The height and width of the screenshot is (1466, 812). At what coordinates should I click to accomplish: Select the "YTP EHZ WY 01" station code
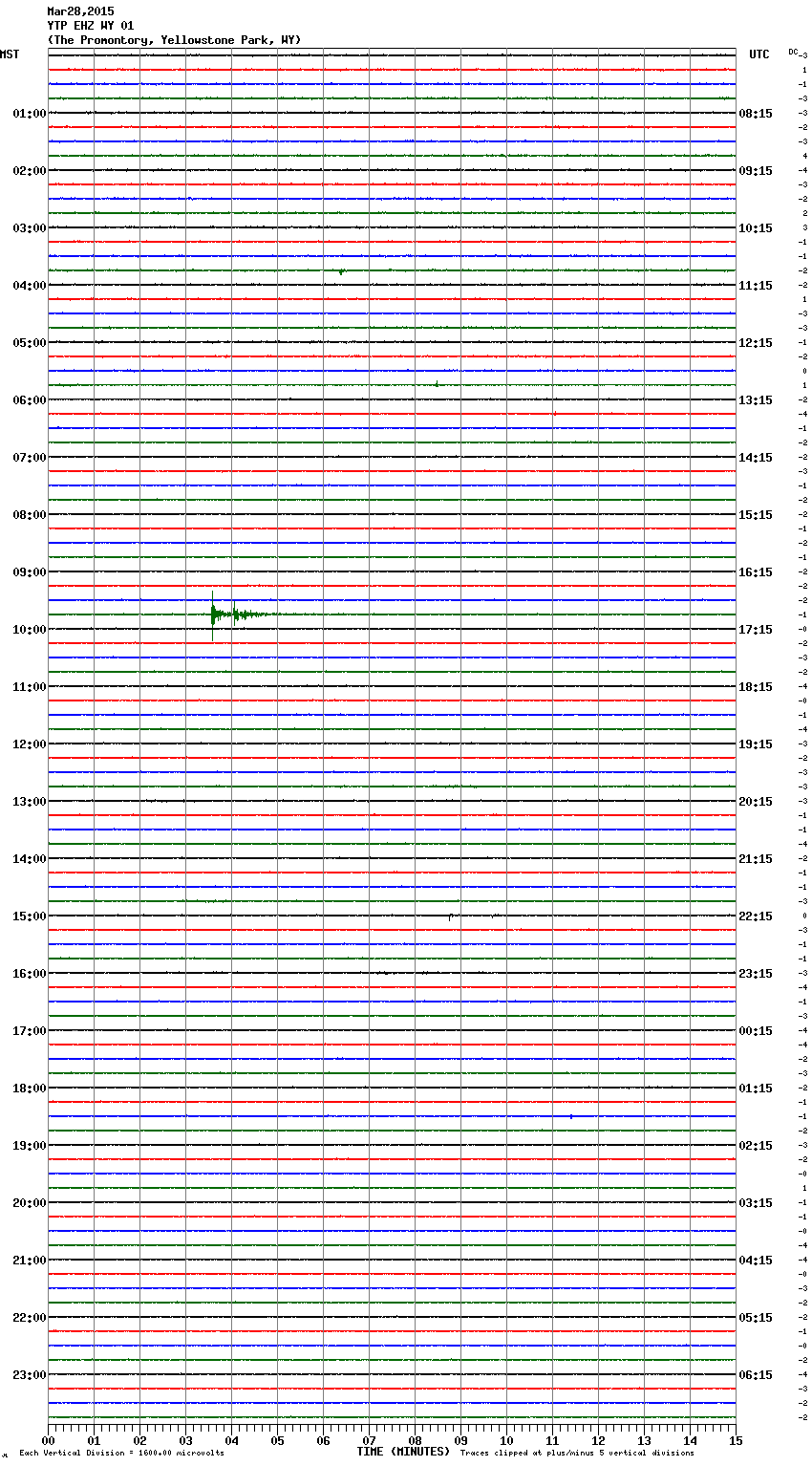click(91, 26)
